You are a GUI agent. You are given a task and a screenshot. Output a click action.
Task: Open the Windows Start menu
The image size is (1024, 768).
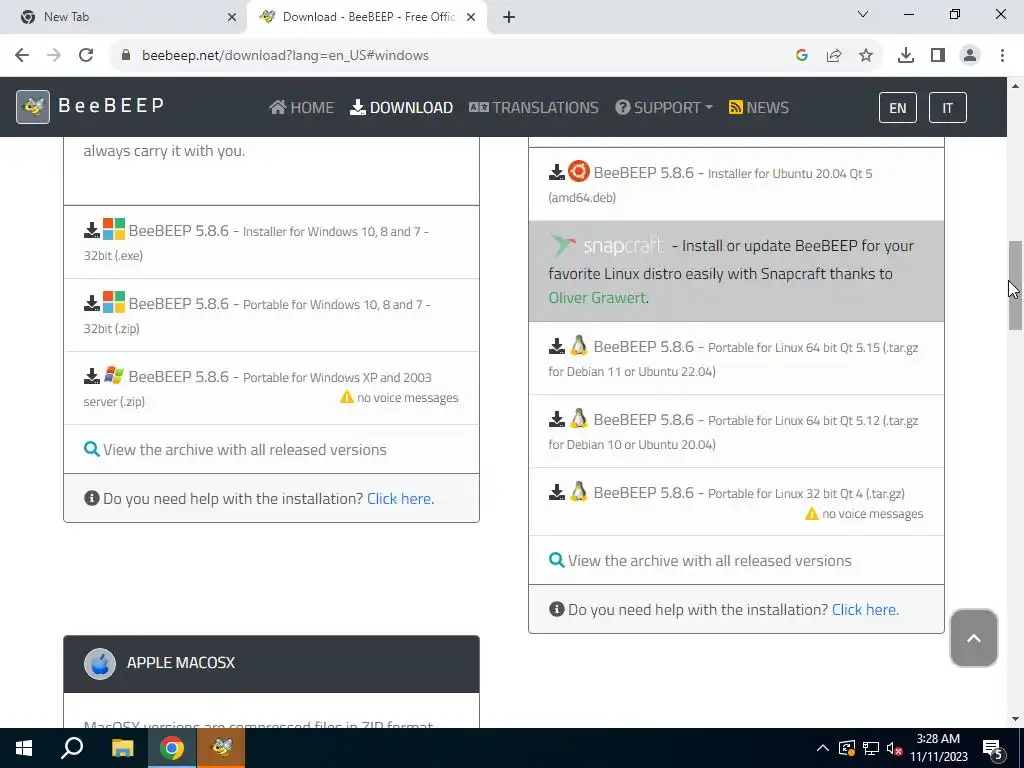pyautogui.click(x=24, y=748)
